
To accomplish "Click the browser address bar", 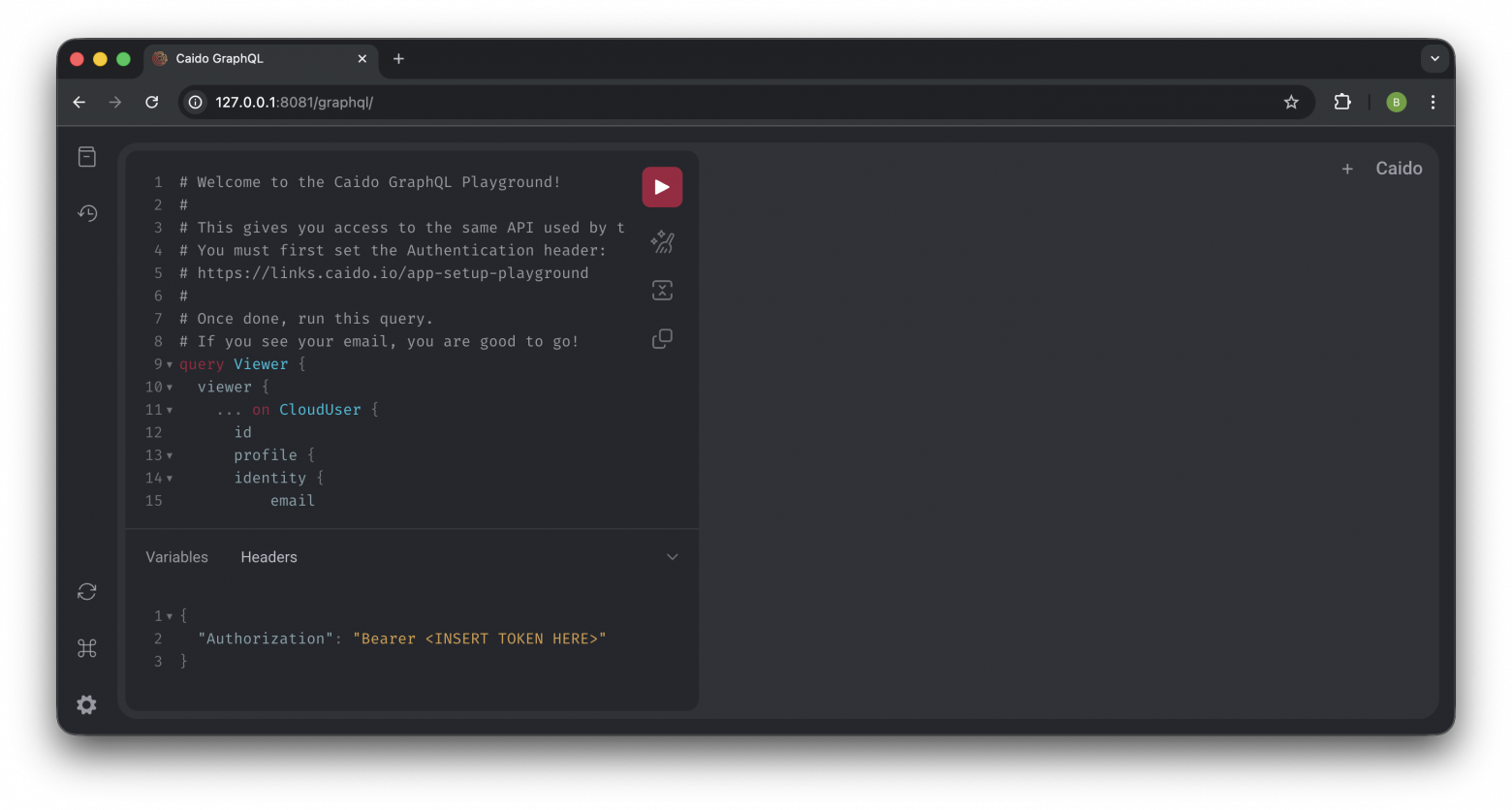I will click(x=582, y=102).
